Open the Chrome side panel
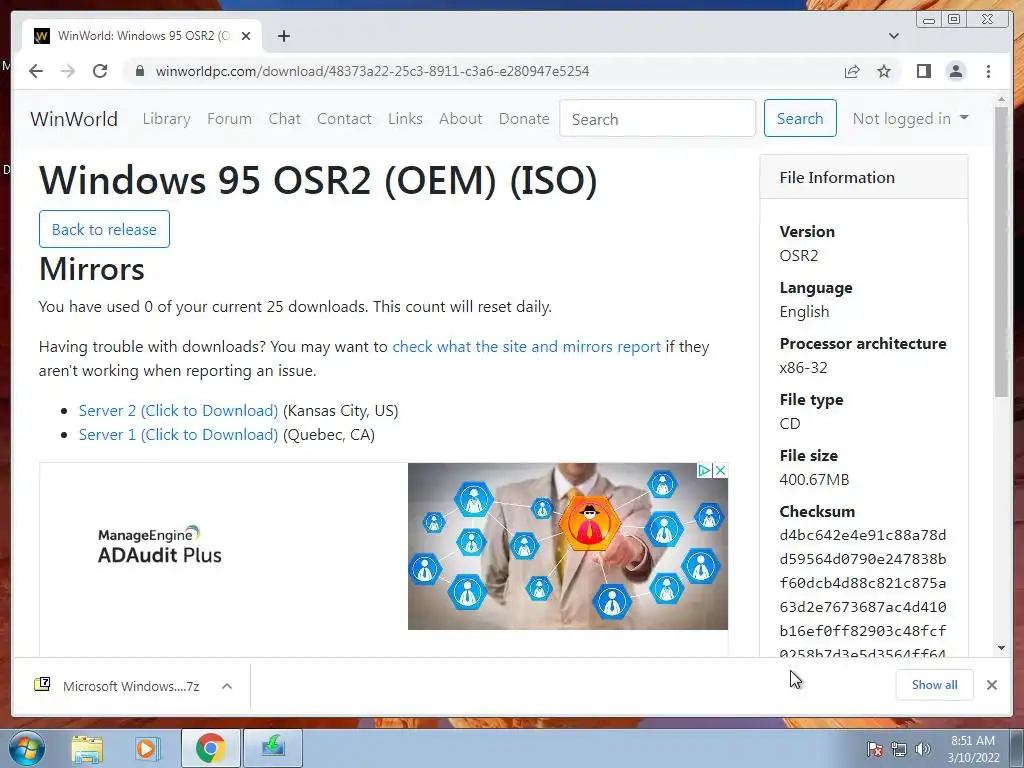The height and width of the screenshot is (768, 1024). pos(923,71)
